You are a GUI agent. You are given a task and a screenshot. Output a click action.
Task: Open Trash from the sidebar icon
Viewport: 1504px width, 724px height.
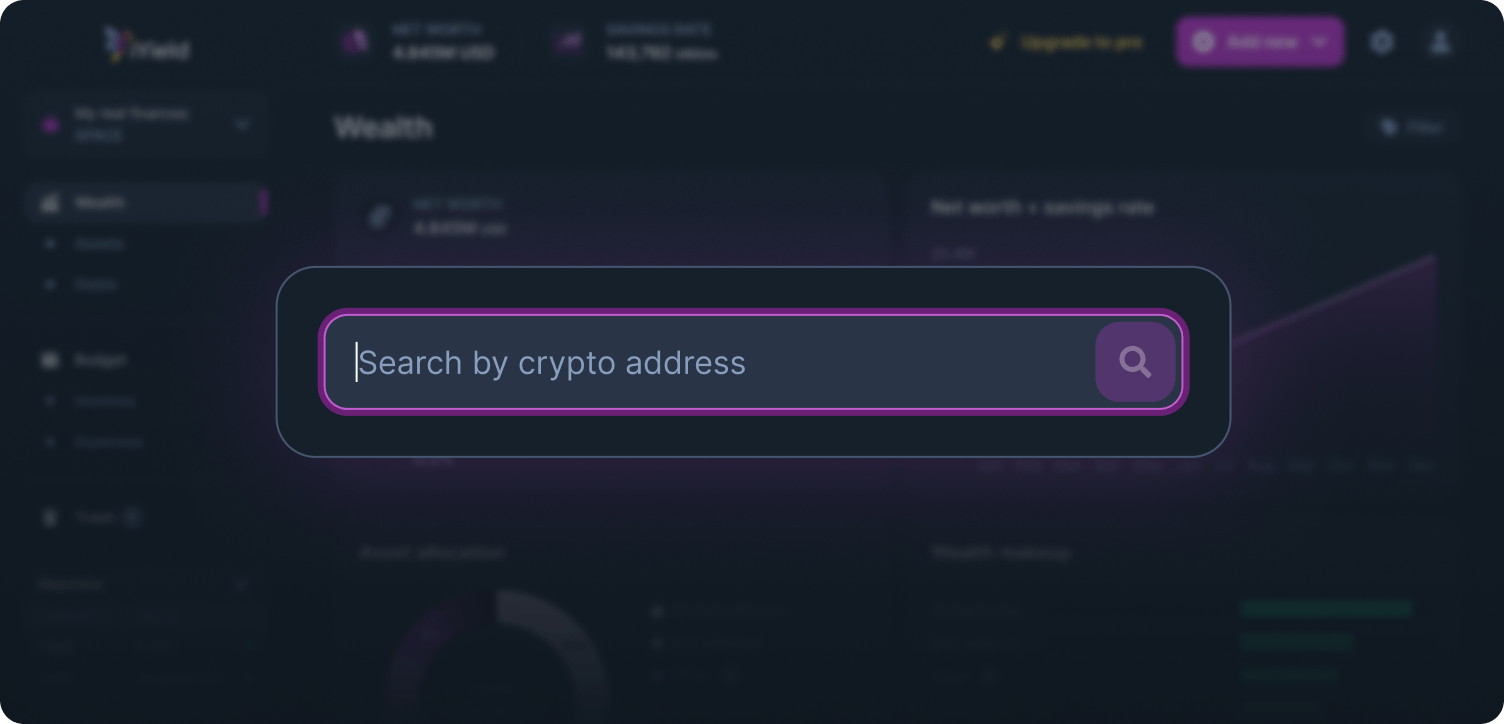[50, 517]
